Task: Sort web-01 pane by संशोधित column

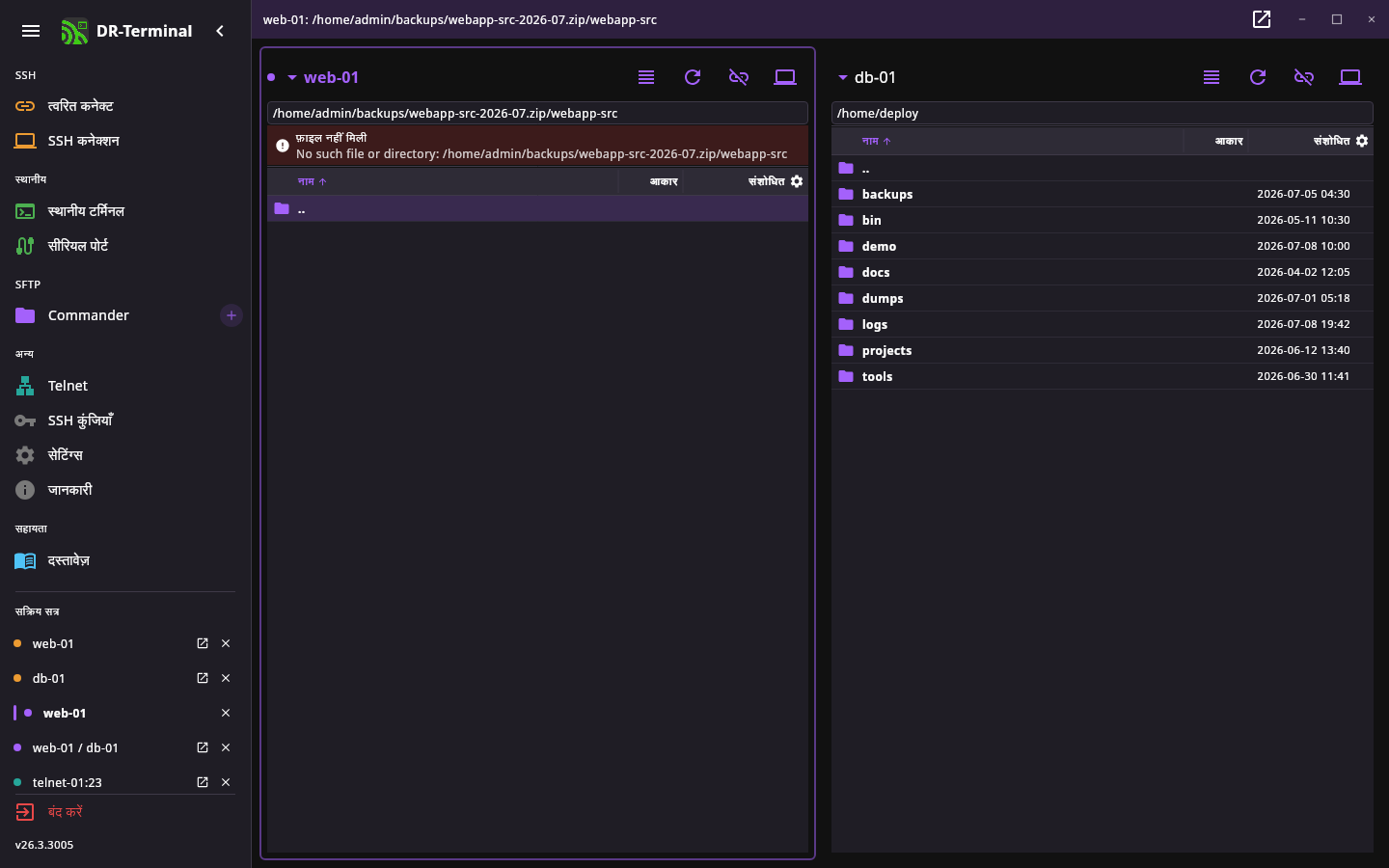Action: click(x=766, y=181)
